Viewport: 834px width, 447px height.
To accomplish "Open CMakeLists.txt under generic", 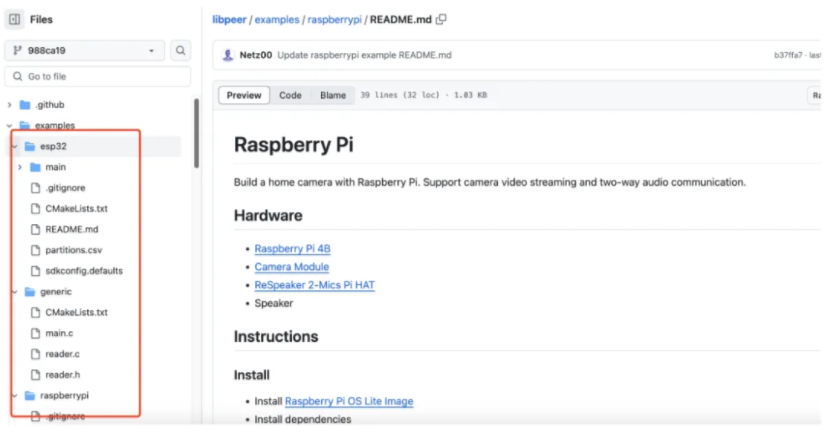I will [x=76, y=312].
